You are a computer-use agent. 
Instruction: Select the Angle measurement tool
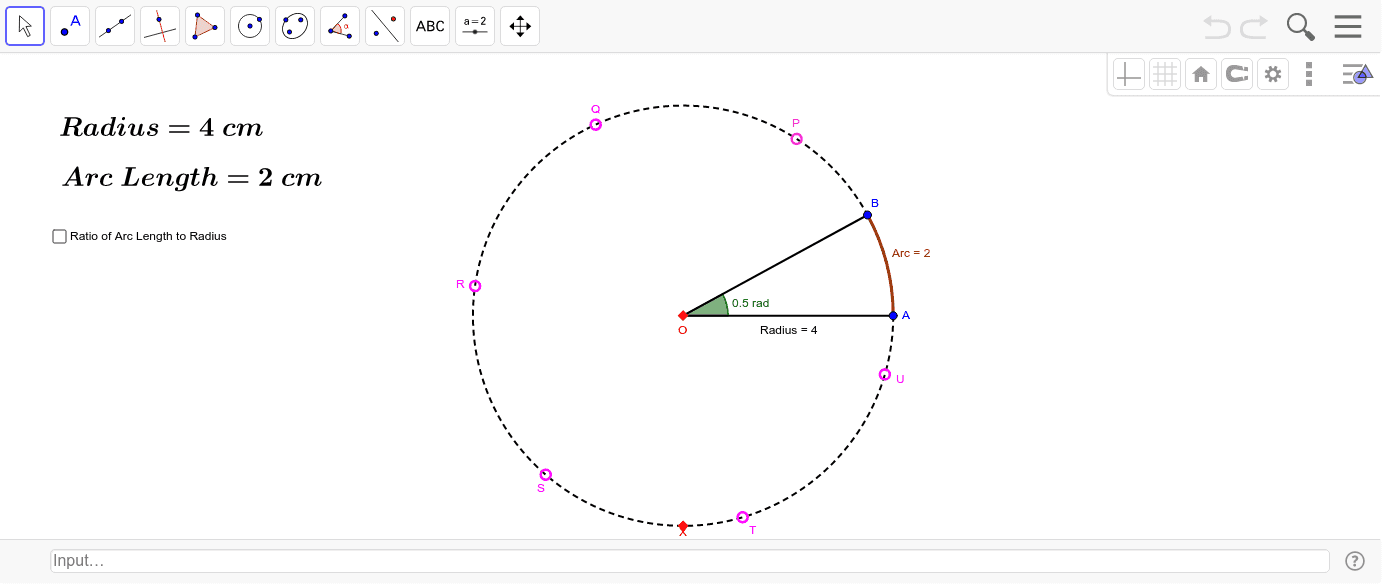340,26
